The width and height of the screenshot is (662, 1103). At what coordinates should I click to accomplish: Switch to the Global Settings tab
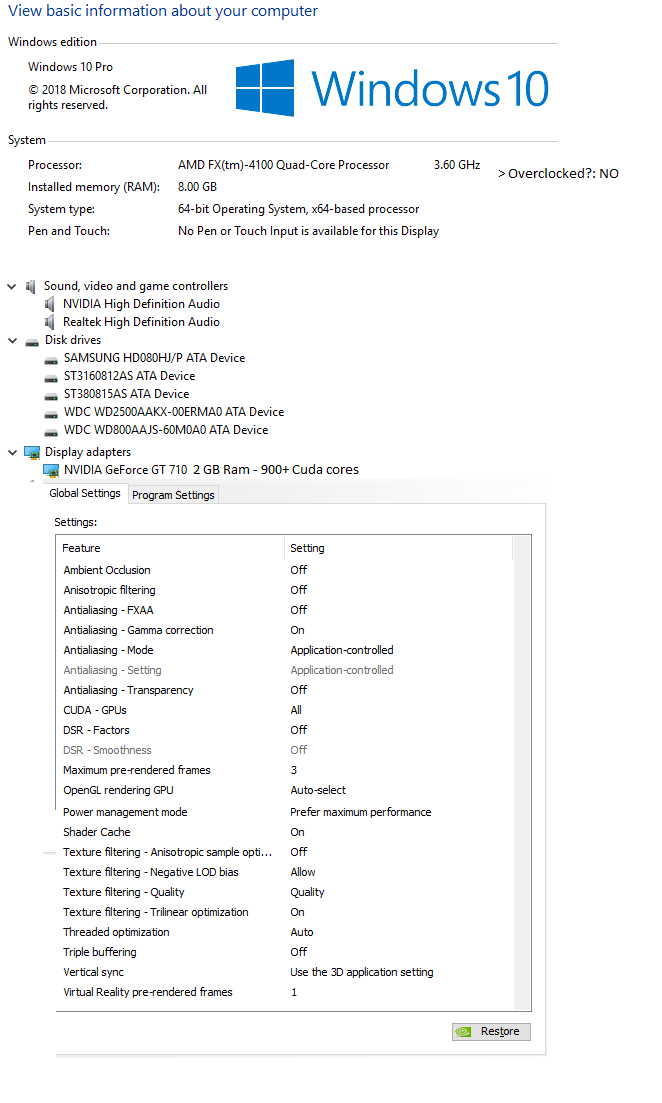(x=85, y=493)
